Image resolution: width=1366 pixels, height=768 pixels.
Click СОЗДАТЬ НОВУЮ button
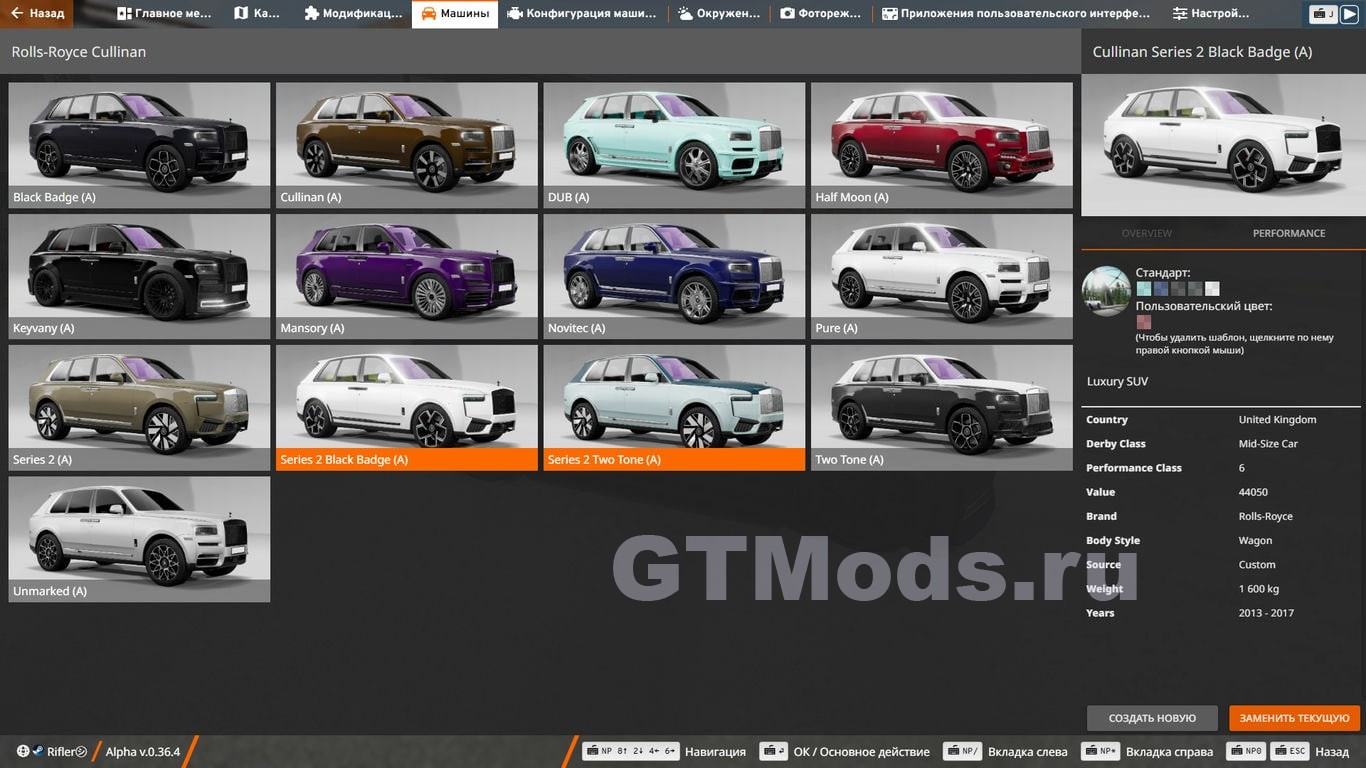point(1152,718)
